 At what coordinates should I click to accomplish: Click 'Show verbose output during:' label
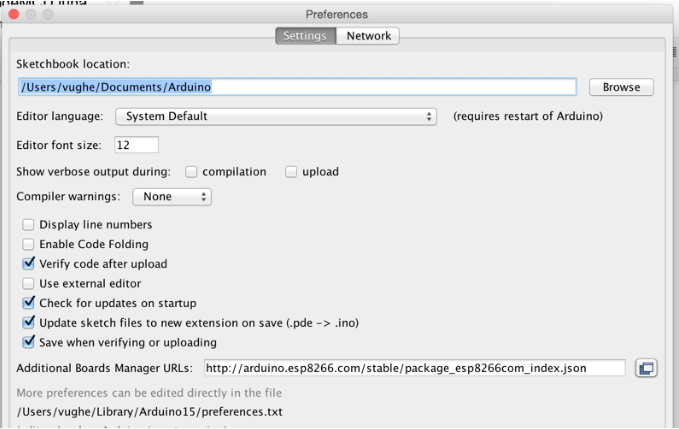[x=94, y=172]
